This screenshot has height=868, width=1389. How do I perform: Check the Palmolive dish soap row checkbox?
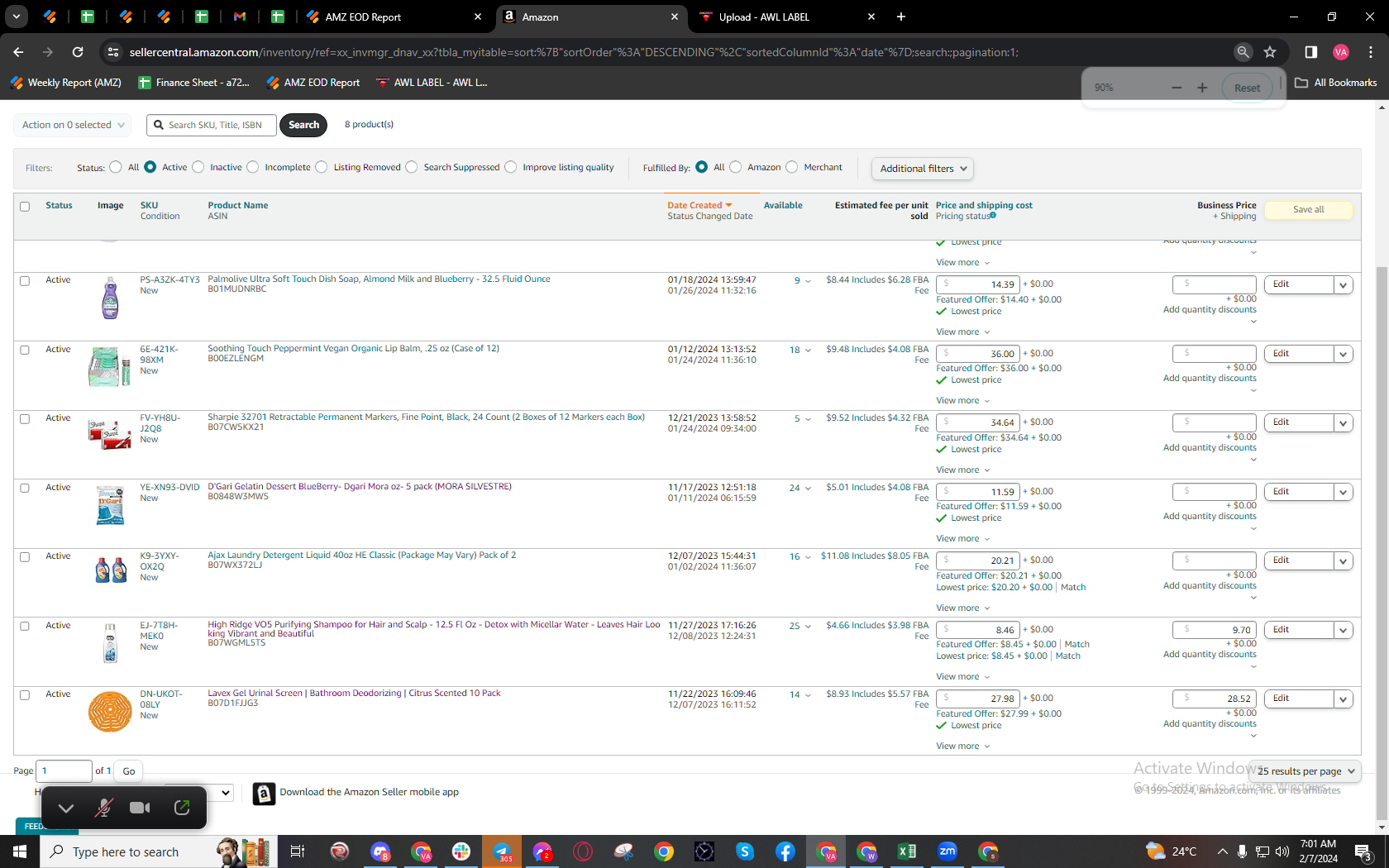[x=25, y=281]
